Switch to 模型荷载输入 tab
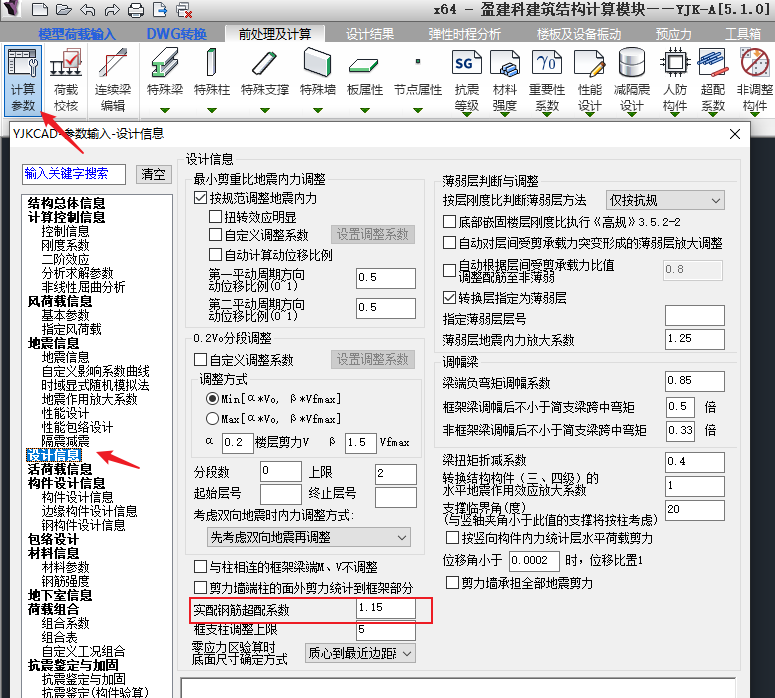Viewport: 775px width, 698px height. click(x=76, y=34)
